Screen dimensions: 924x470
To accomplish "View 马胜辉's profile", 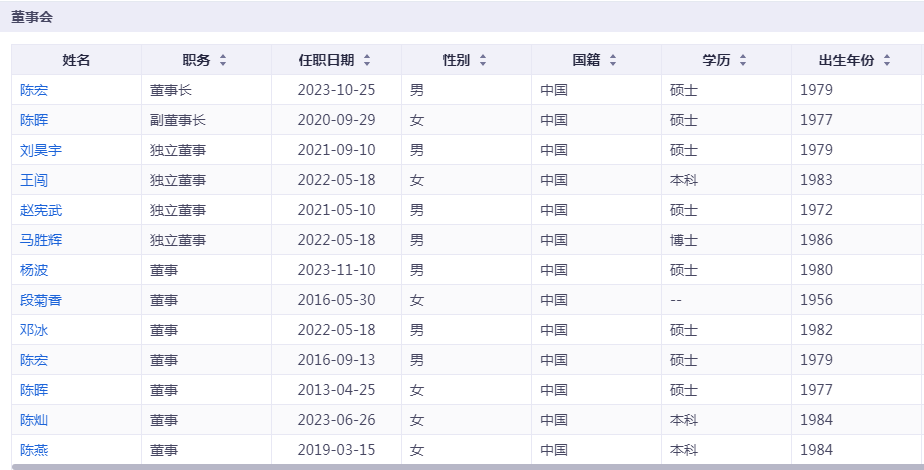I will pos(41,240).
